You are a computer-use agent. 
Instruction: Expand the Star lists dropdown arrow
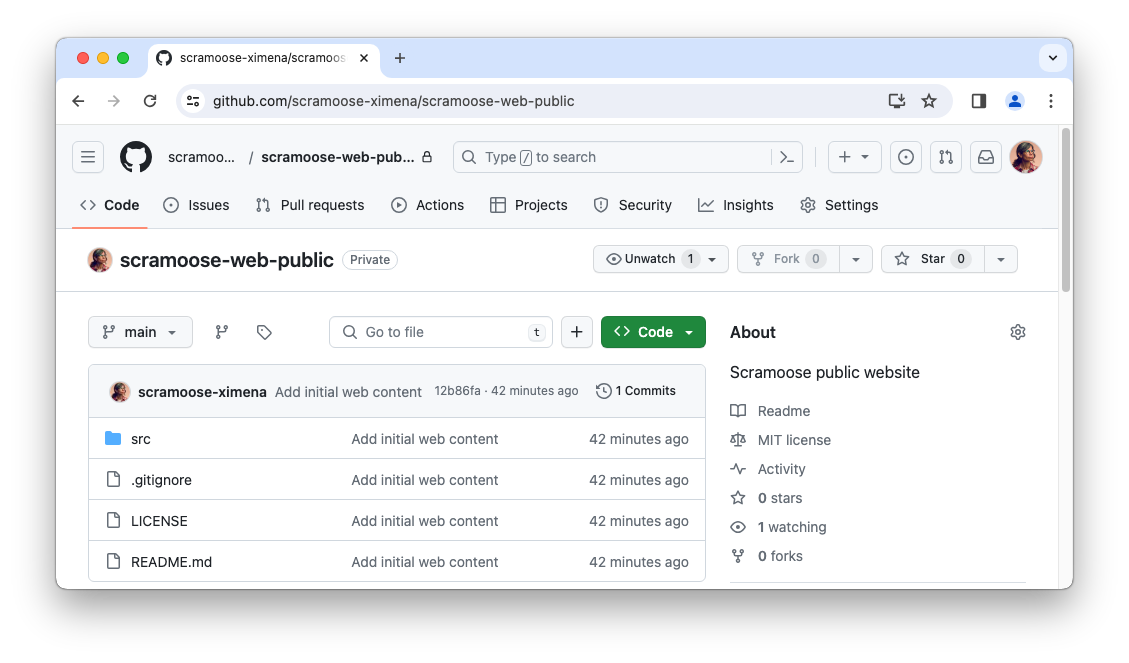coord(1001,259)
